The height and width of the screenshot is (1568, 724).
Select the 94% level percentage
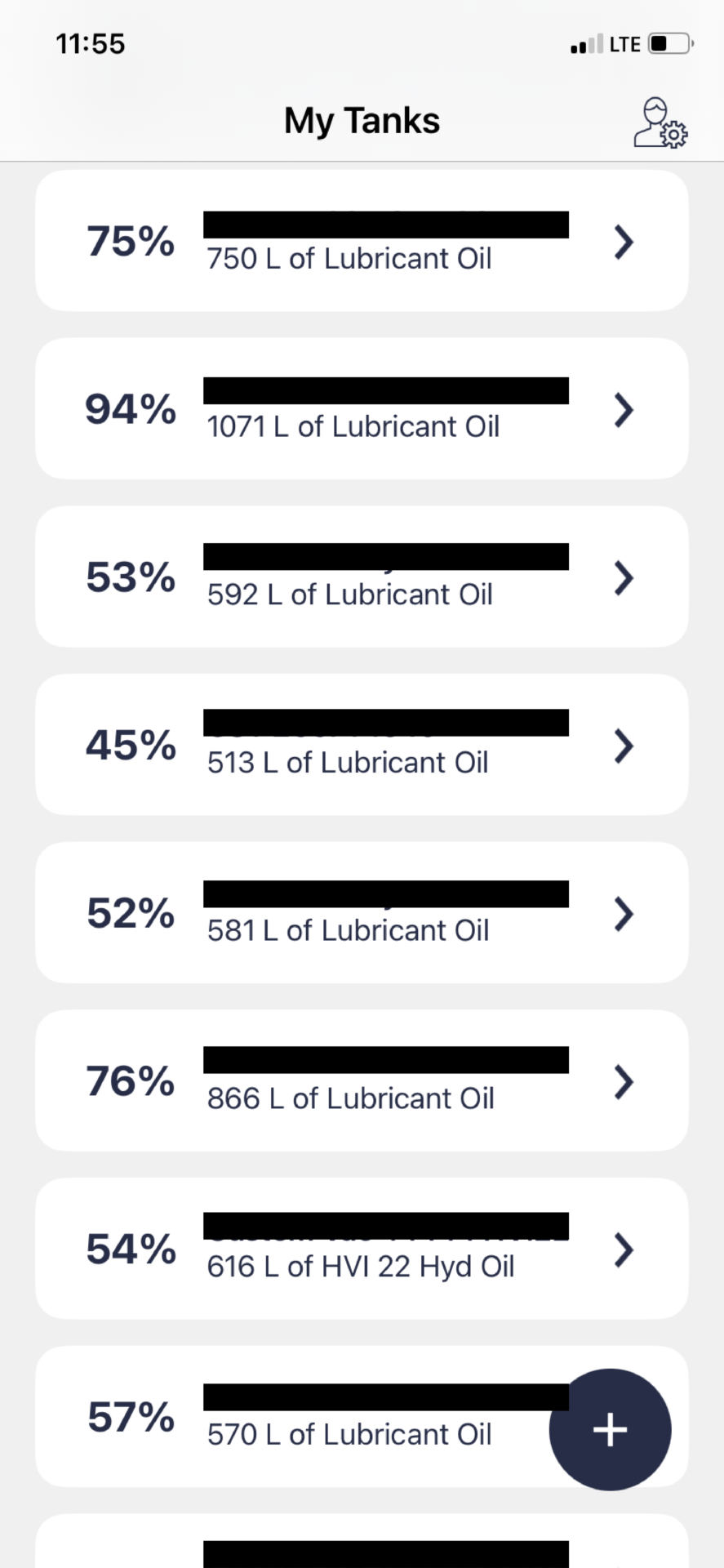click(131, 409)
